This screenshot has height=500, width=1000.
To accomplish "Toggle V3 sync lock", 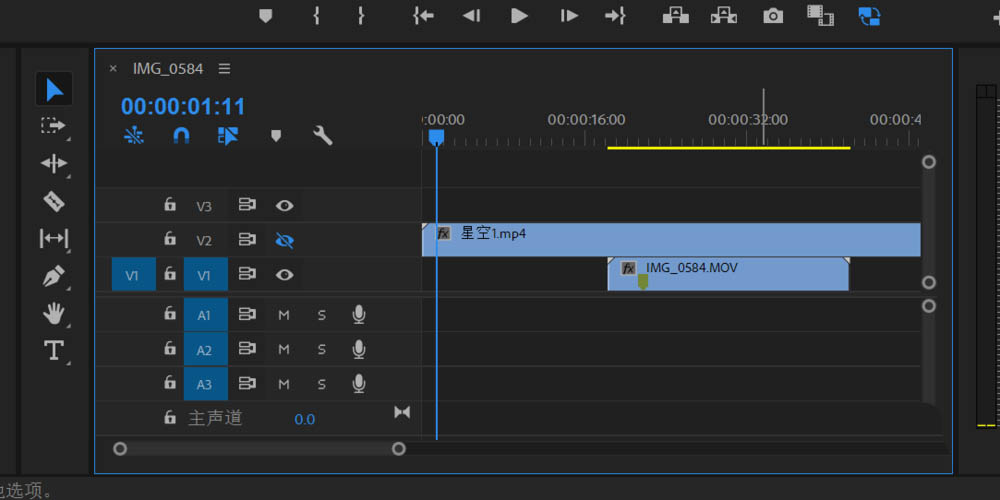I will [x=247, y=205].
